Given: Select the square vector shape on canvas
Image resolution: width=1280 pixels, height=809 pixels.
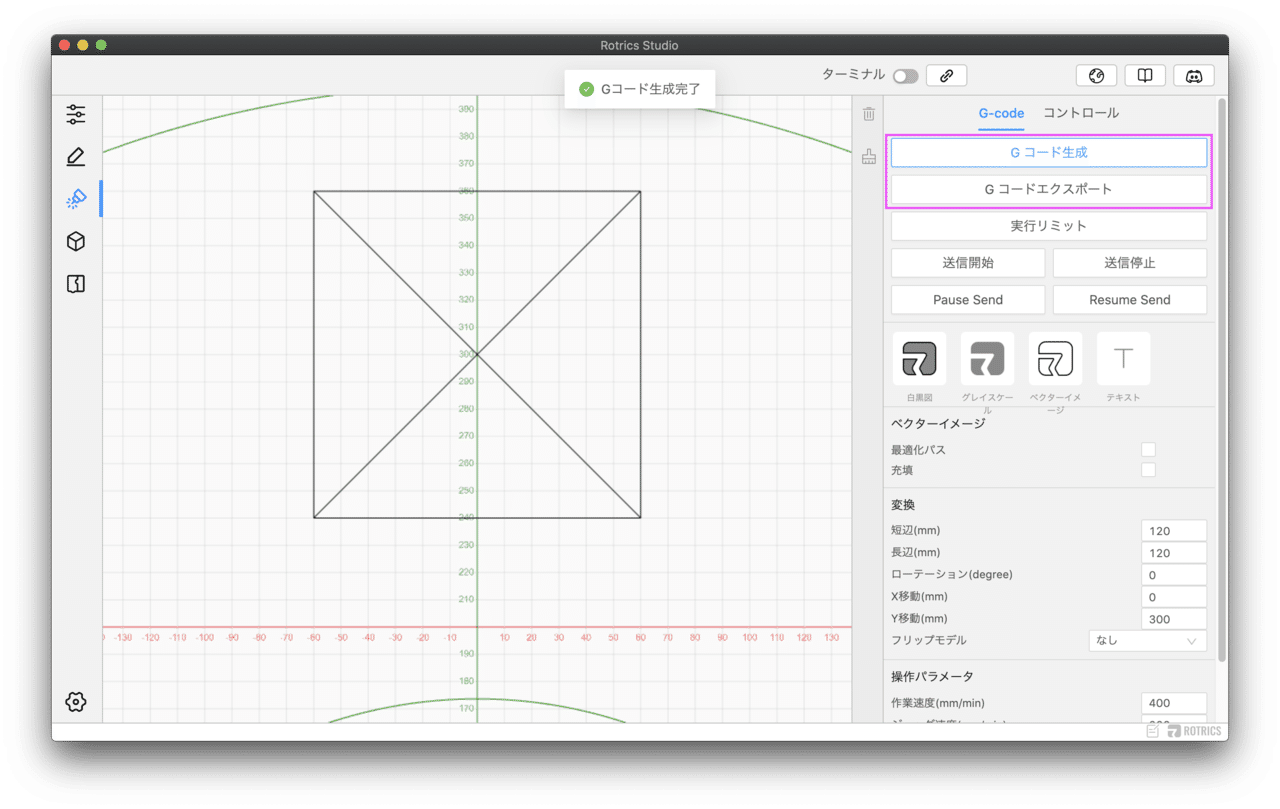Looking at the screenshot, I should coord(477,354).
